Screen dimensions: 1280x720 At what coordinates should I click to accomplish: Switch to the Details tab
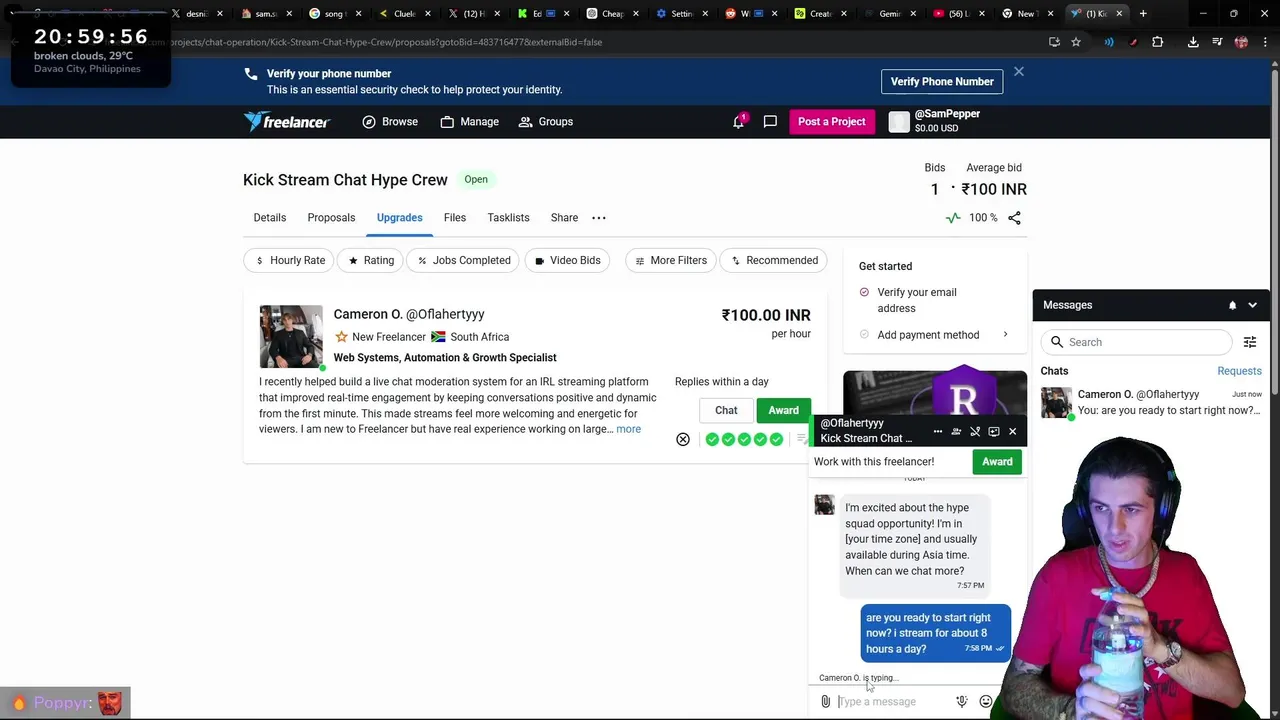[270, 218]
